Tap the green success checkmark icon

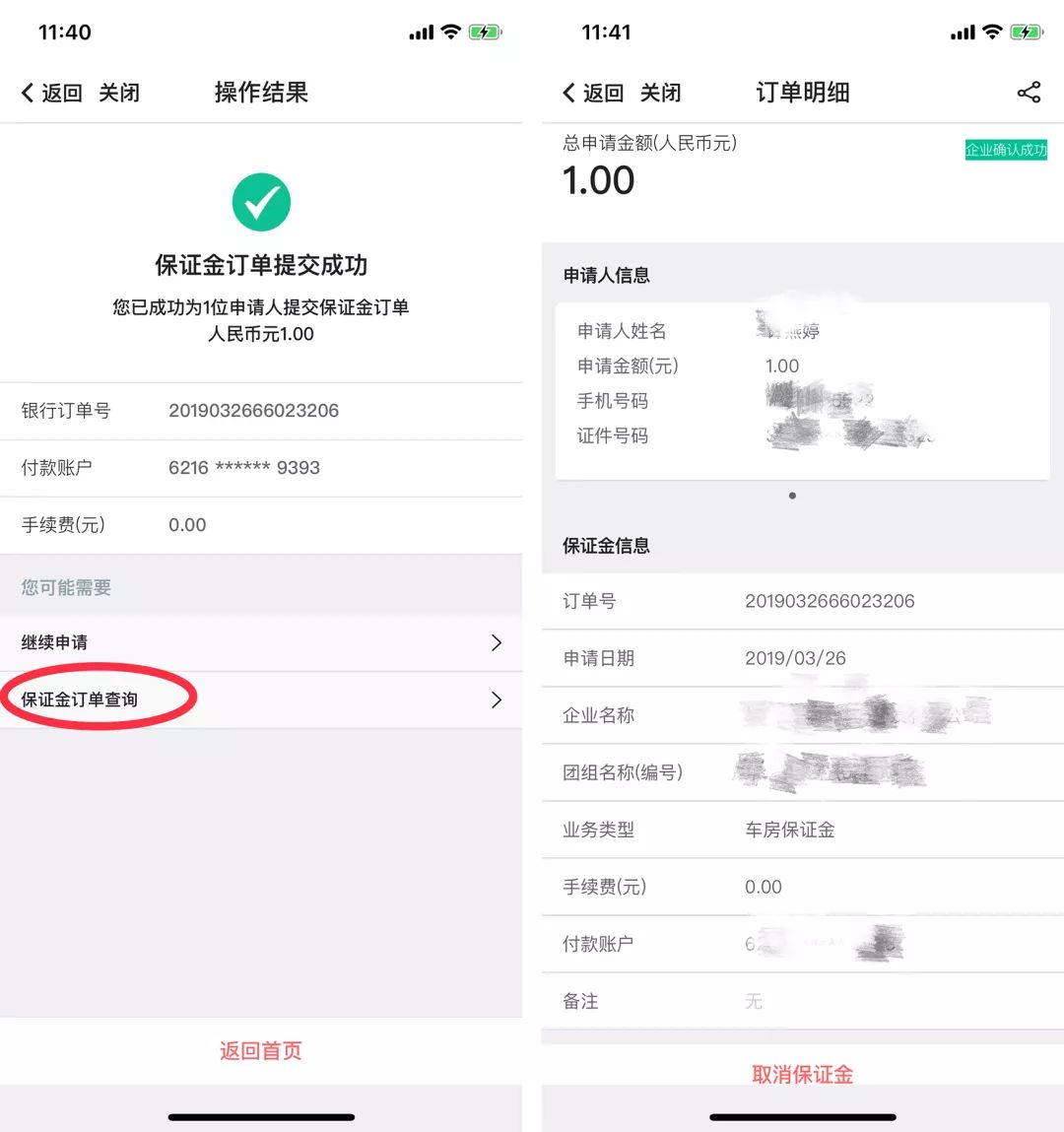261,202
